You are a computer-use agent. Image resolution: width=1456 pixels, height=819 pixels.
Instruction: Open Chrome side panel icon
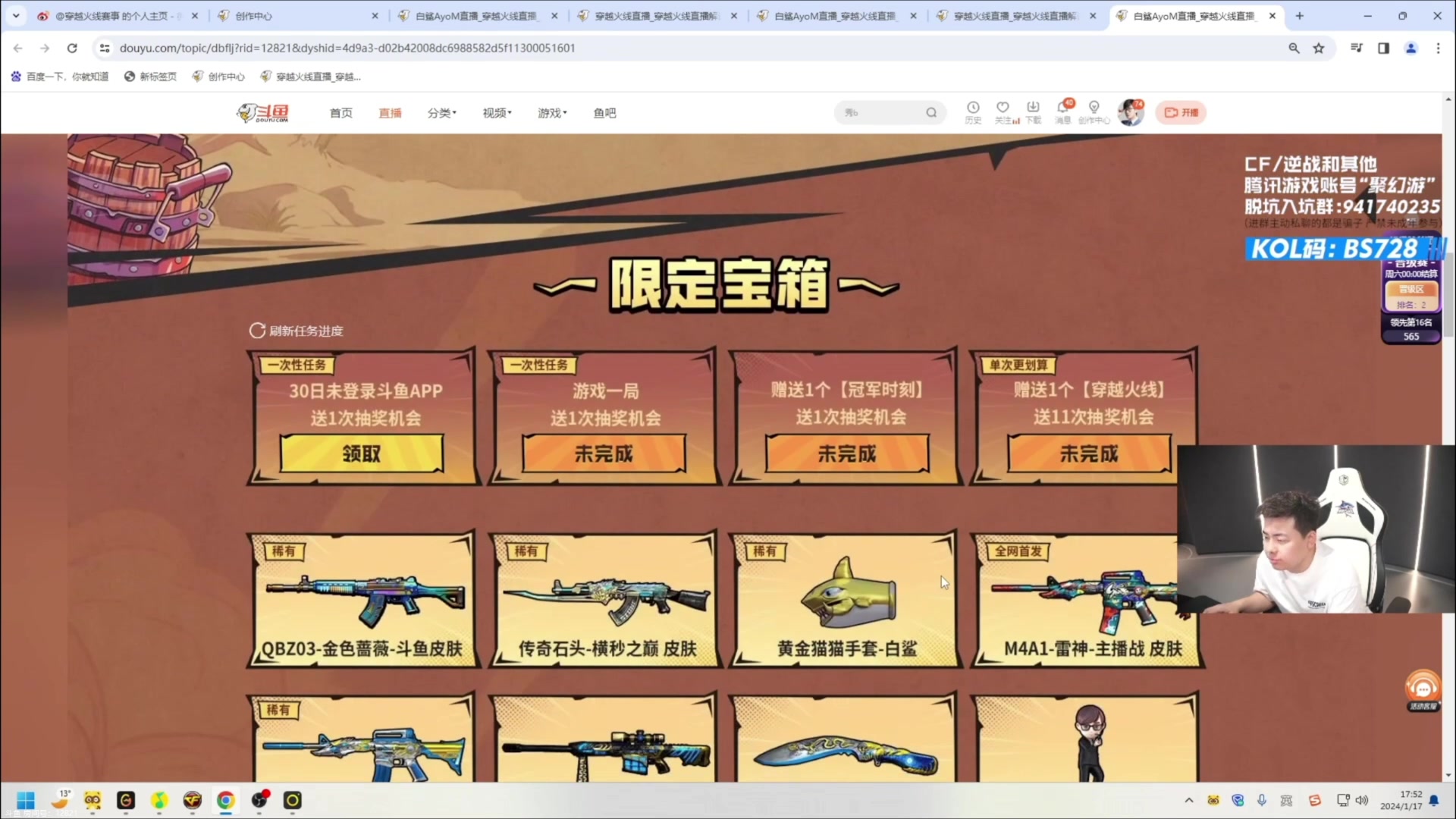click(x=1383, y=48)
